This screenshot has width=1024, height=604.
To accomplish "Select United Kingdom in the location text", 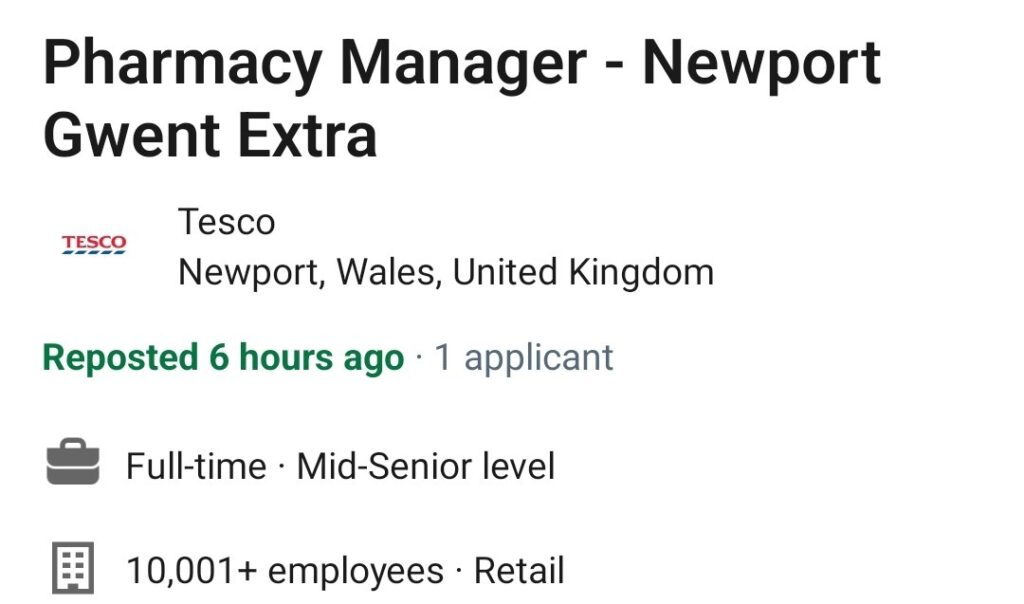I will tap(583, 273).
